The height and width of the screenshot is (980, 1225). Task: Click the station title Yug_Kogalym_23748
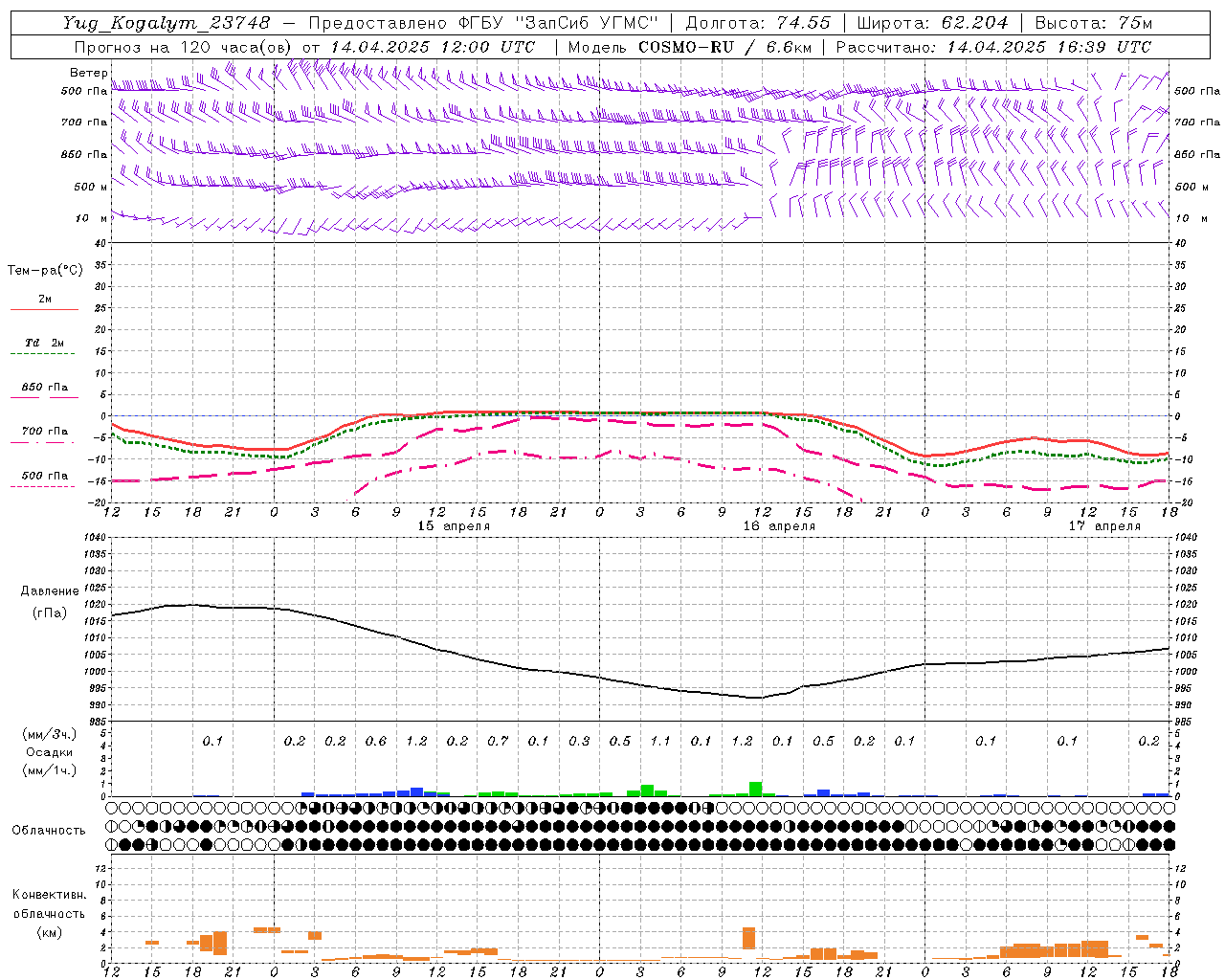(x=166, y=23)
